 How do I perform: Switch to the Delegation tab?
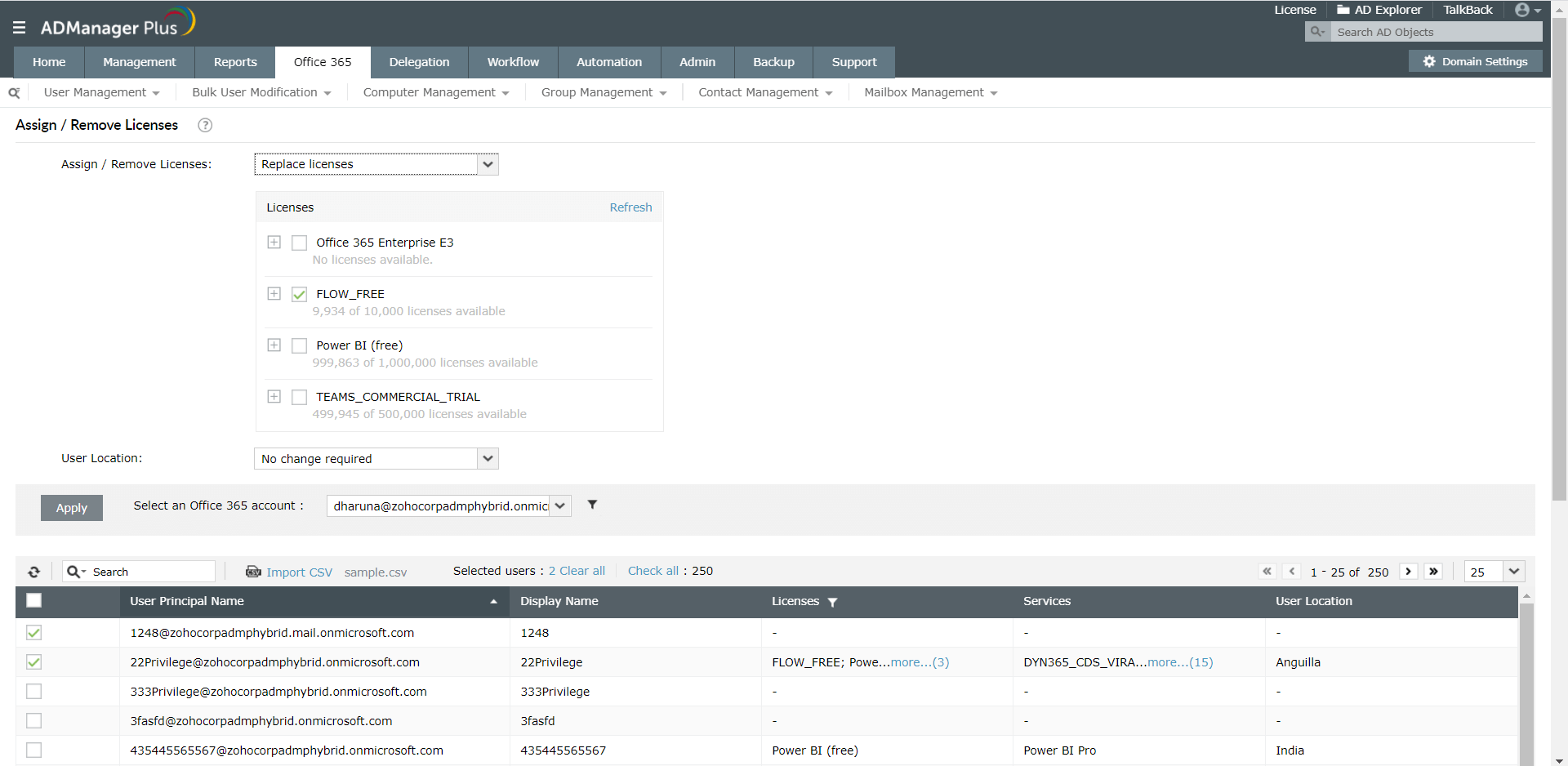click(x=420, y=62)
